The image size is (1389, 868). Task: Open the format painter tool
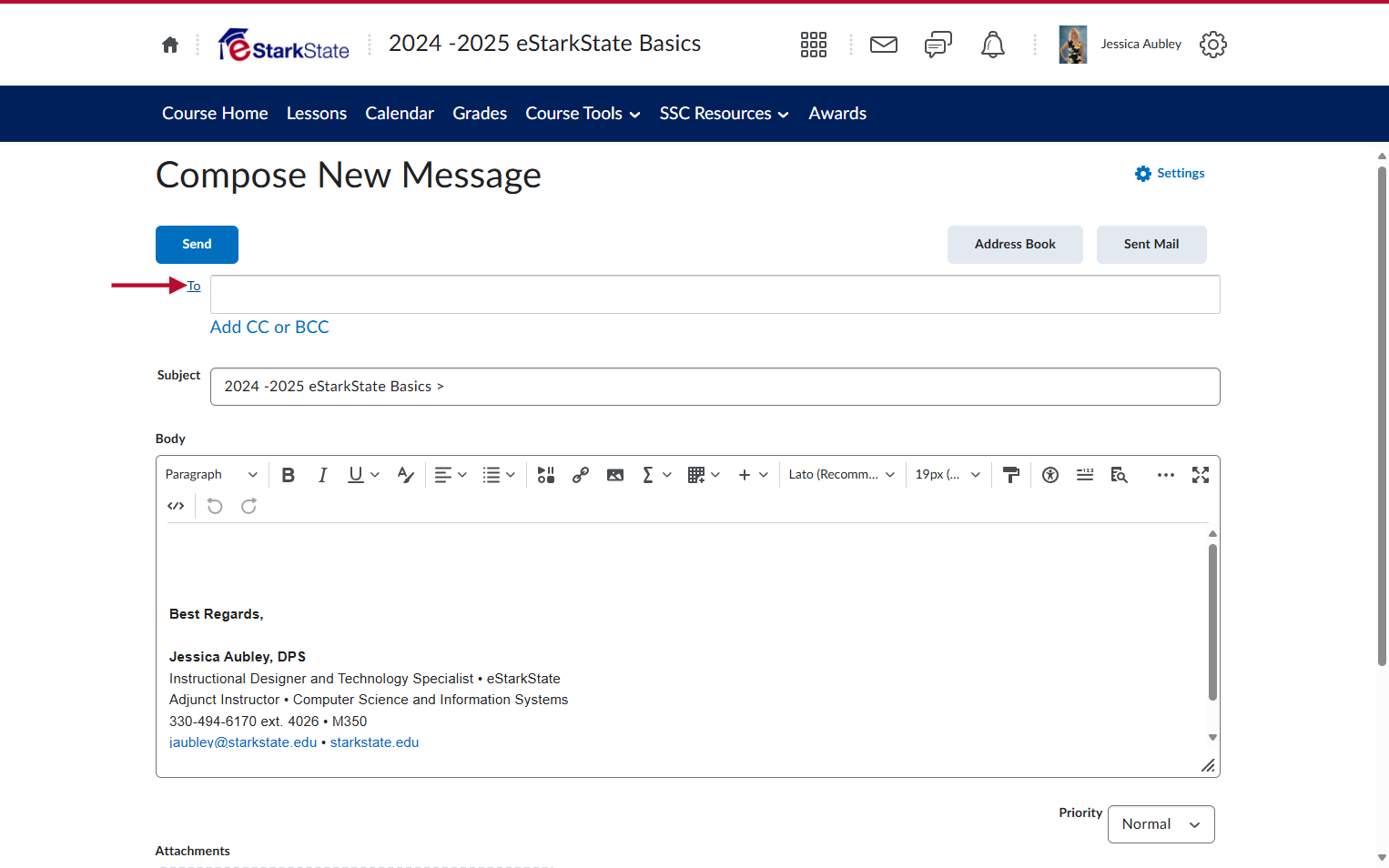click(1010, 475)
